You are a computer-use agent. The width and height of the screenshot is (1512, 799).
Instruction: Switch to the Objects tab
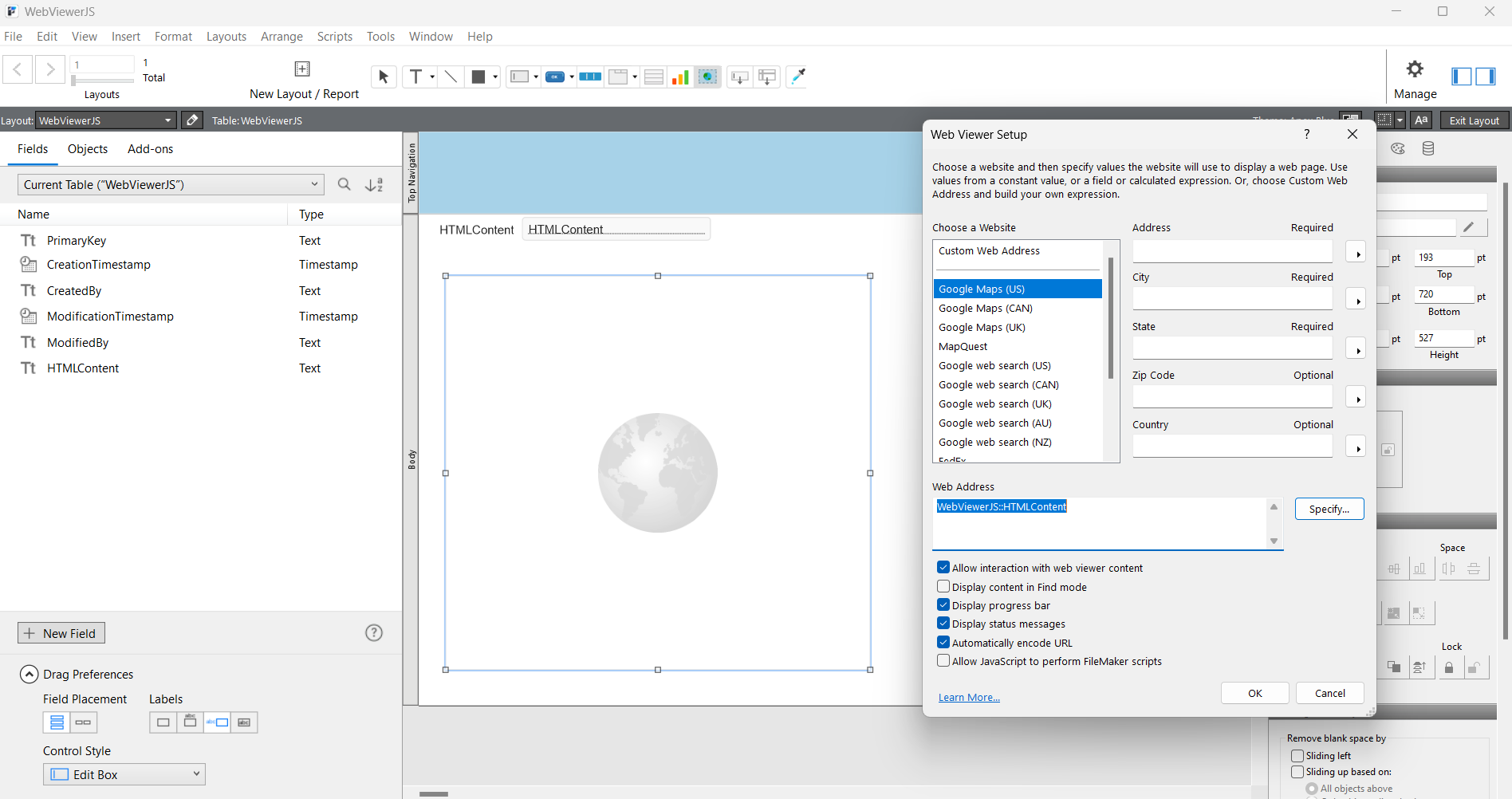tap(88, 149)
